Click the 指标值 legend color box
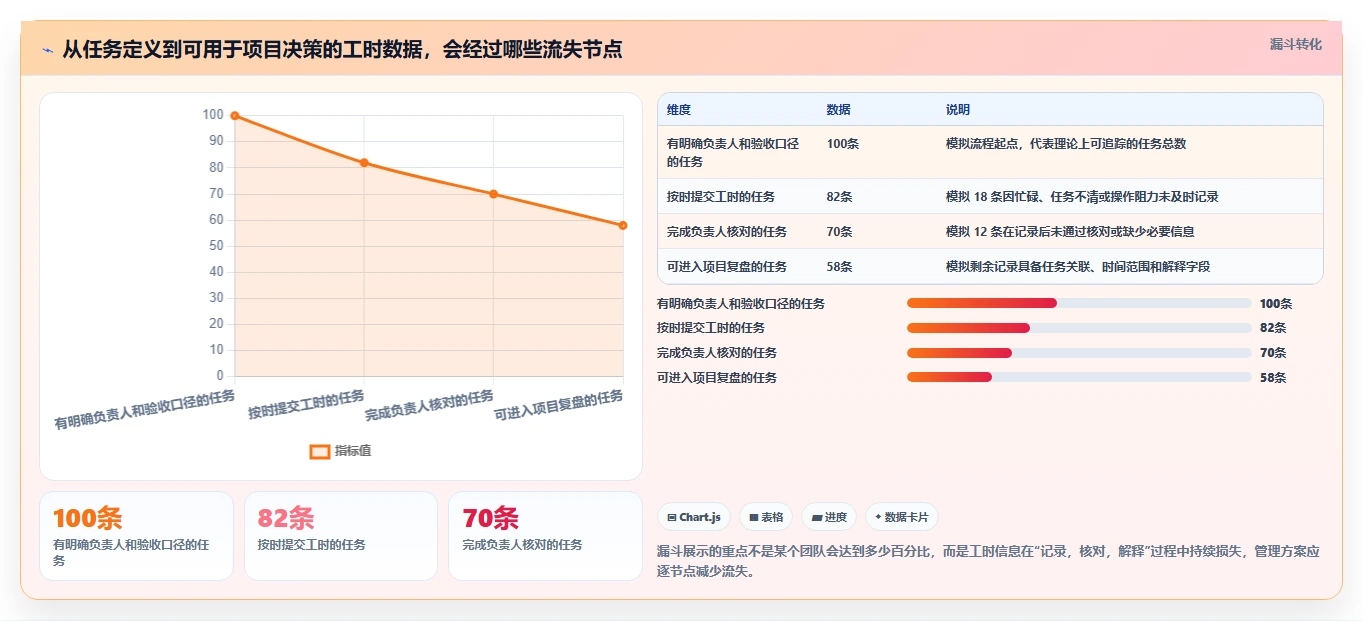This screenshot has height=621, width=1363. pos(320,451)
